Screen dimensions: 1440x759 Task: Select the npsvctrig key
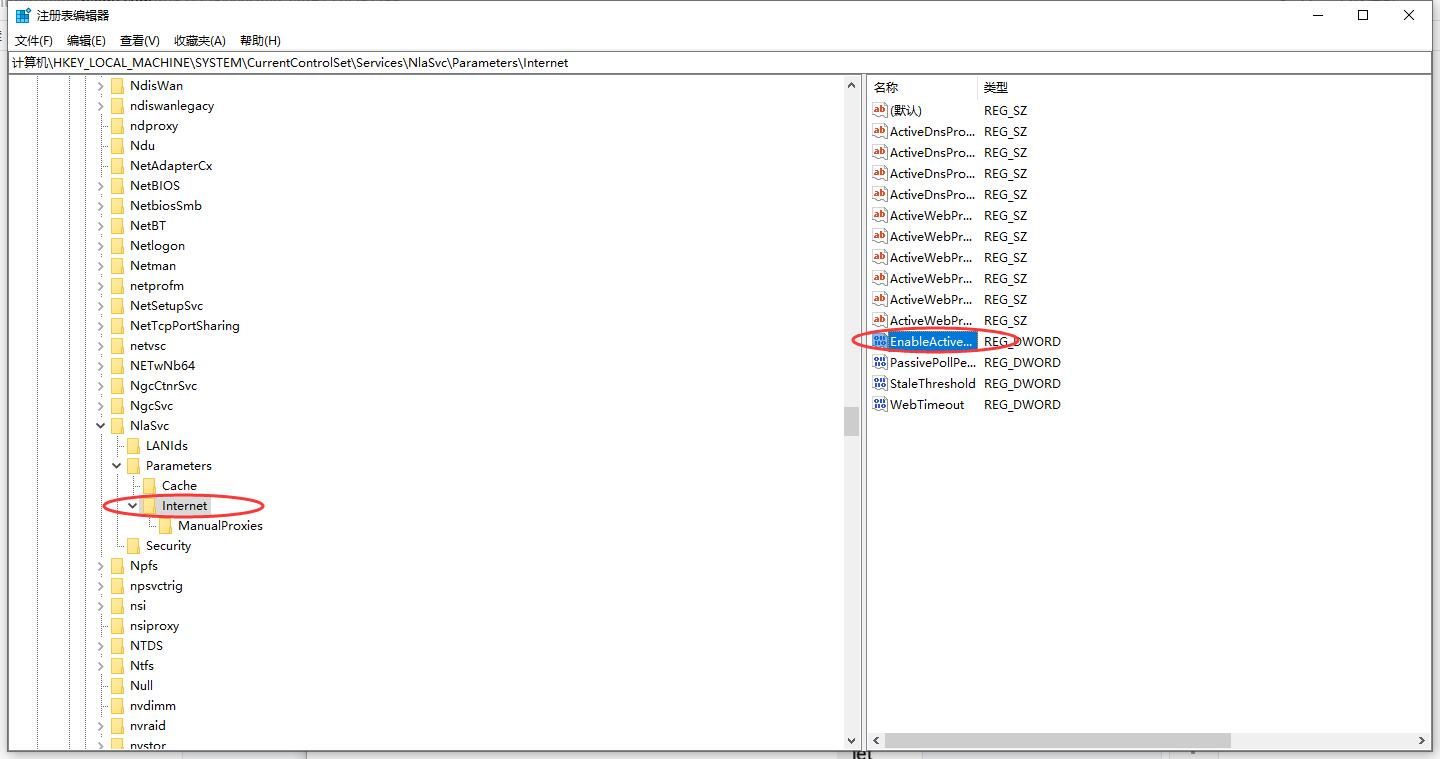(156, 586)
